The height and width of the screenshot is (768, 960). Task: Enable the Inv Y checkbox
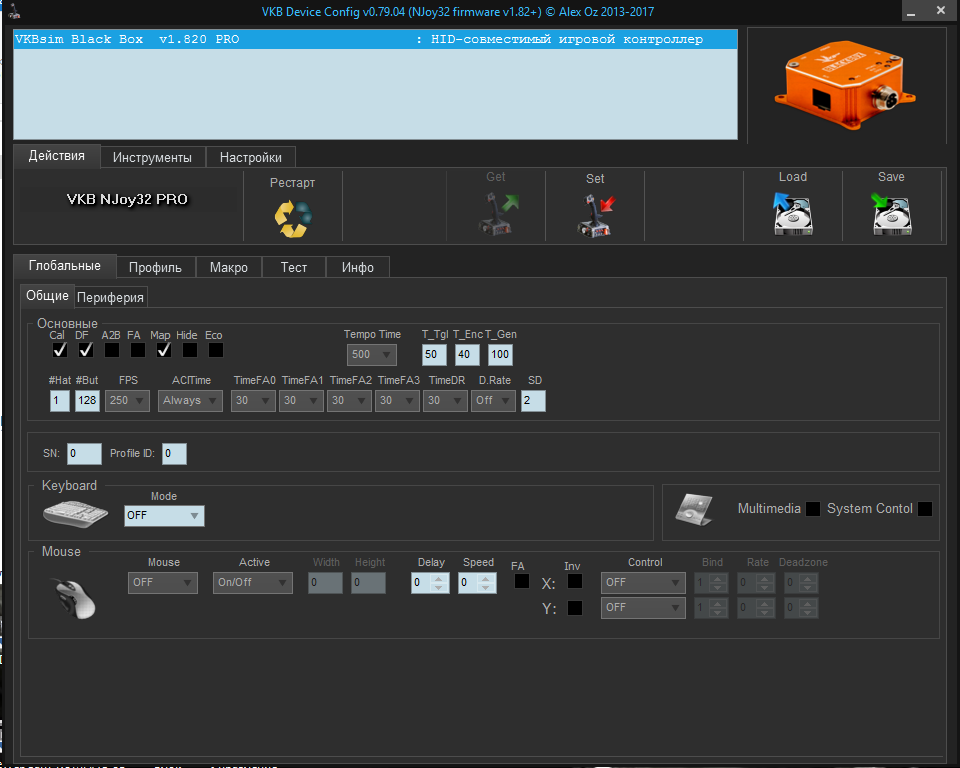pyautogui.click(x=575, y=608)
